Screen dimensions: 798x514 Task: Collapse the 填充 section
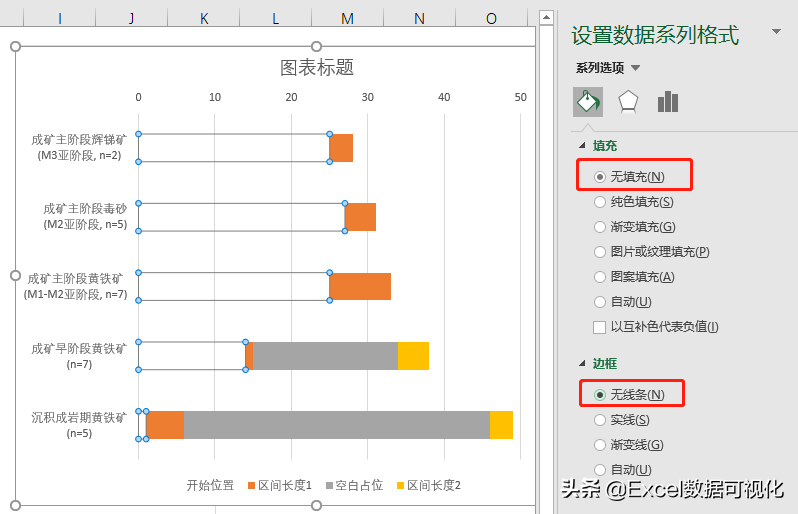pos(582,146)
